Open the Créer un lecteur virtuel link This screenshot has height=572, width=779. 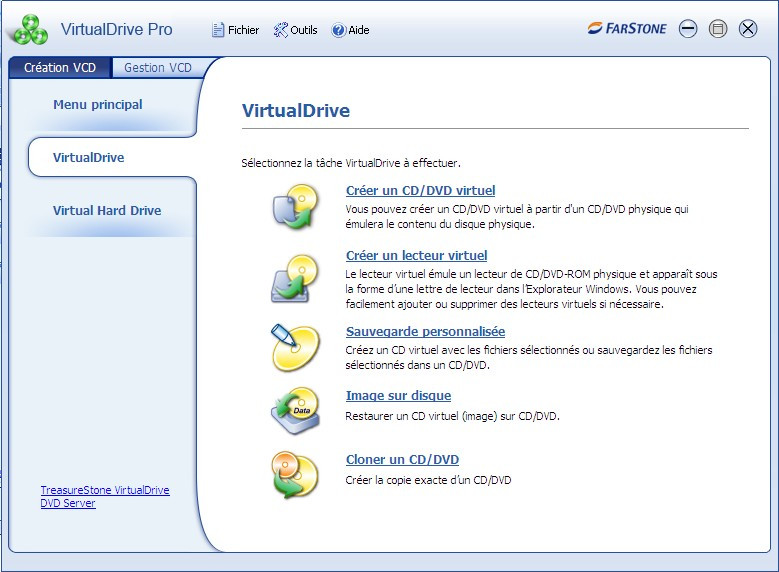416,255
